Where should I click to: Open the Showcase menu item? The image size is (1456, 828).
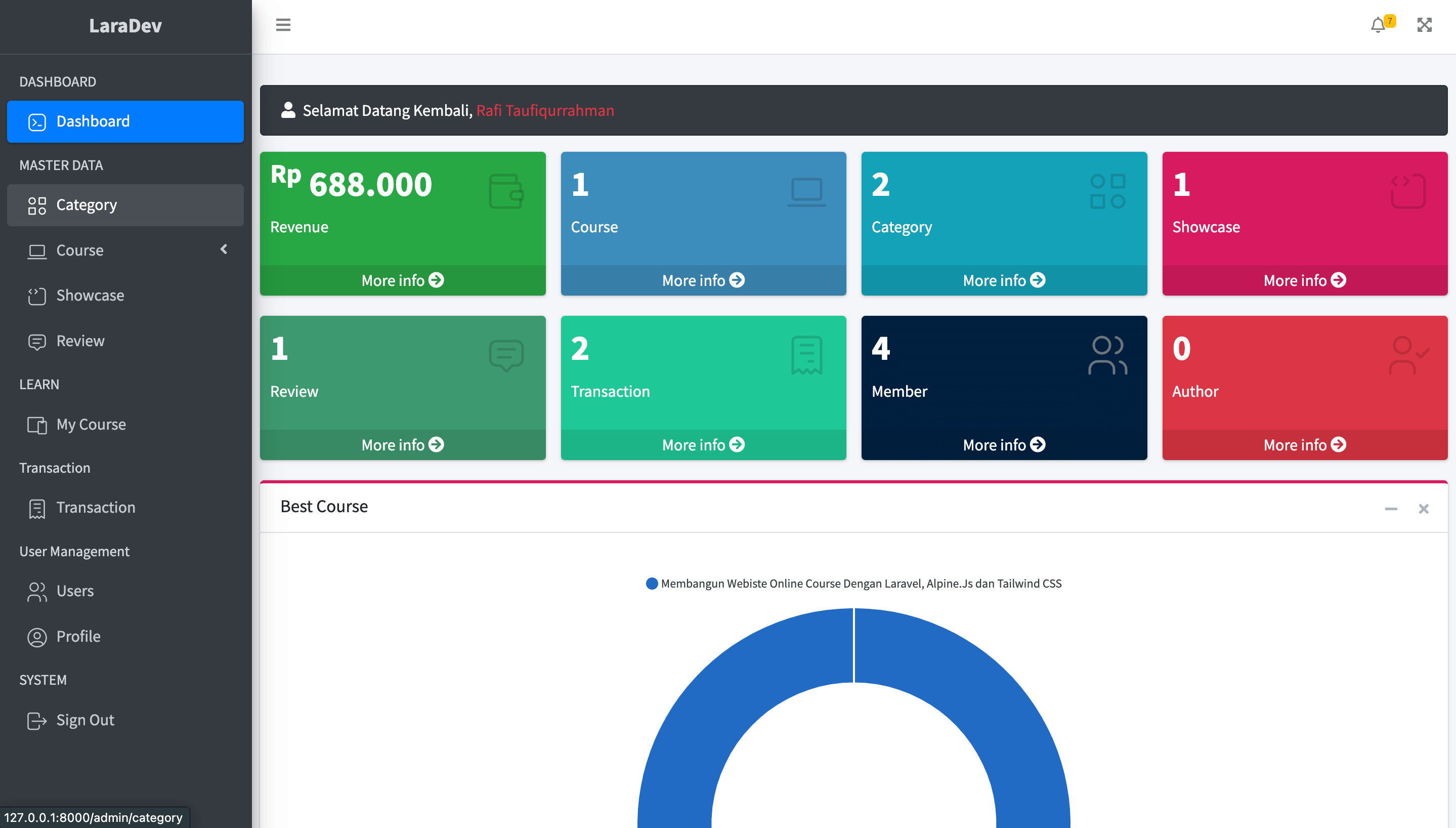(x=125, y=296)
